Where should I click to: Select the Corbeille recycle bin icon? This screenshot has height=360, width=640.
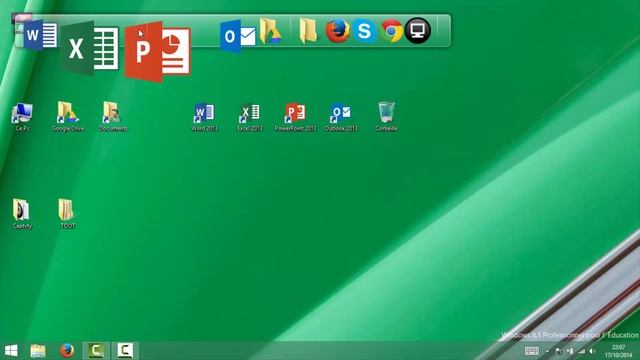(x=386, y=117)
